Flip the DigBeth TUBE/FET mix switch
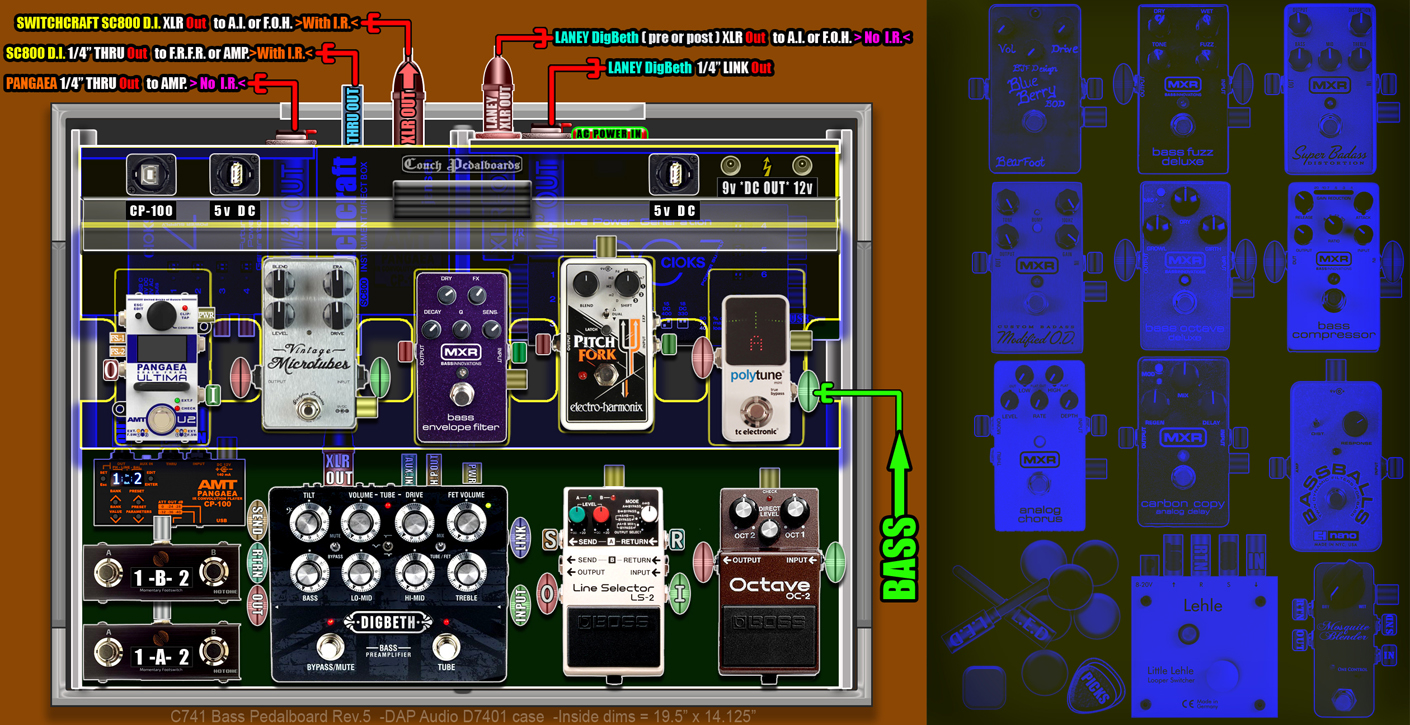The height and width of the screenshot is (725, 1410). (x=440, y=547)
